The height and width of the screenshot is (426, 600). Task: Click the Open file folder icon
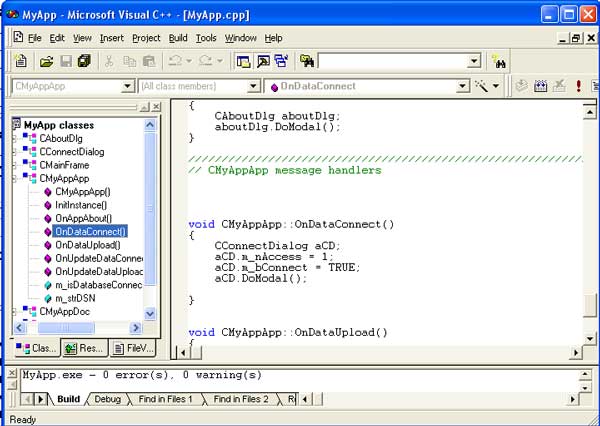pyautogui.click(x=46, y=61)
